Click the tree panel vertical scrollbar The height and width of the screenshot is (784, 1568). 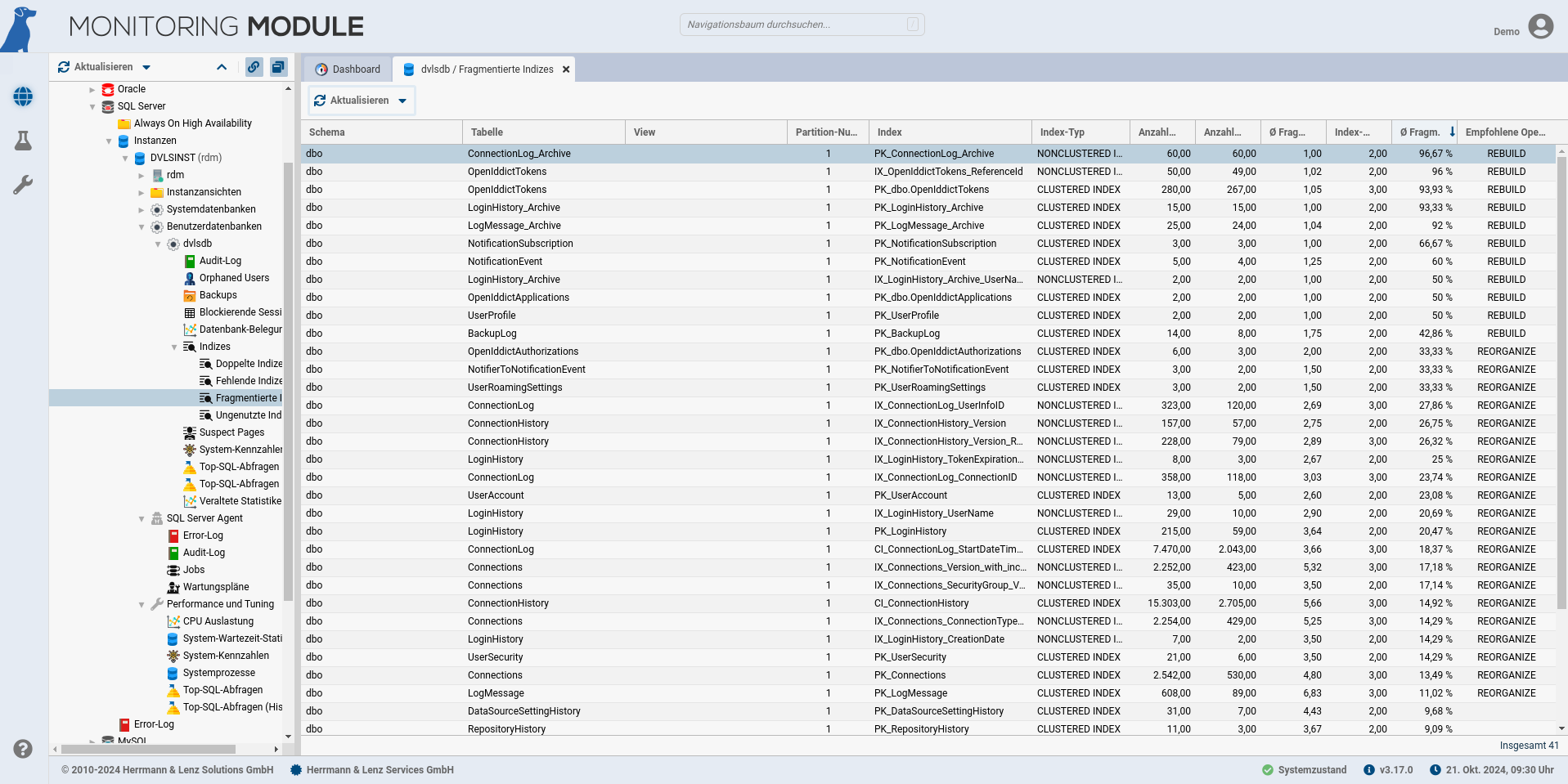[288, 380]
